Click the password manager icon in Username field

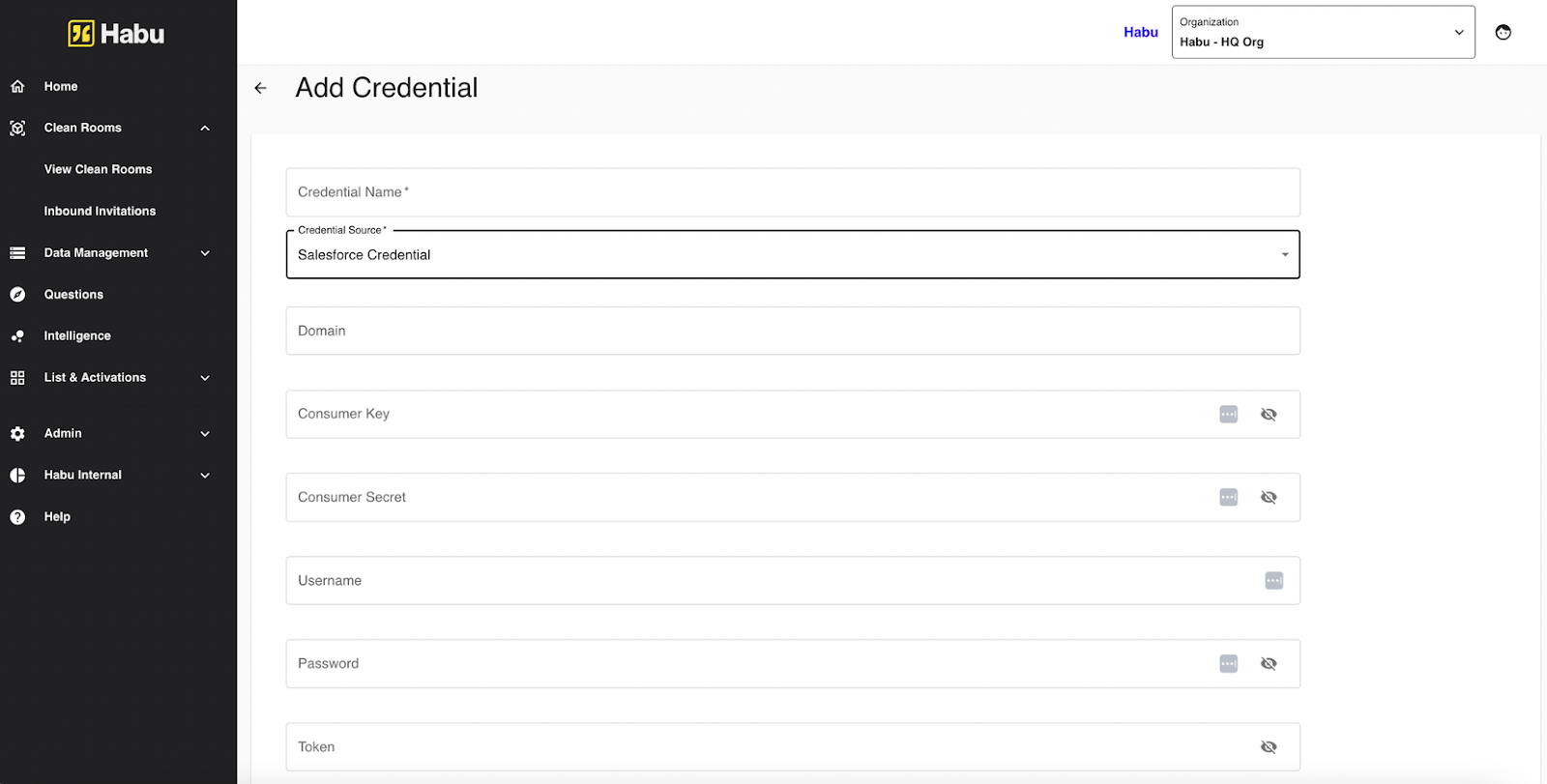(1273, 581)
